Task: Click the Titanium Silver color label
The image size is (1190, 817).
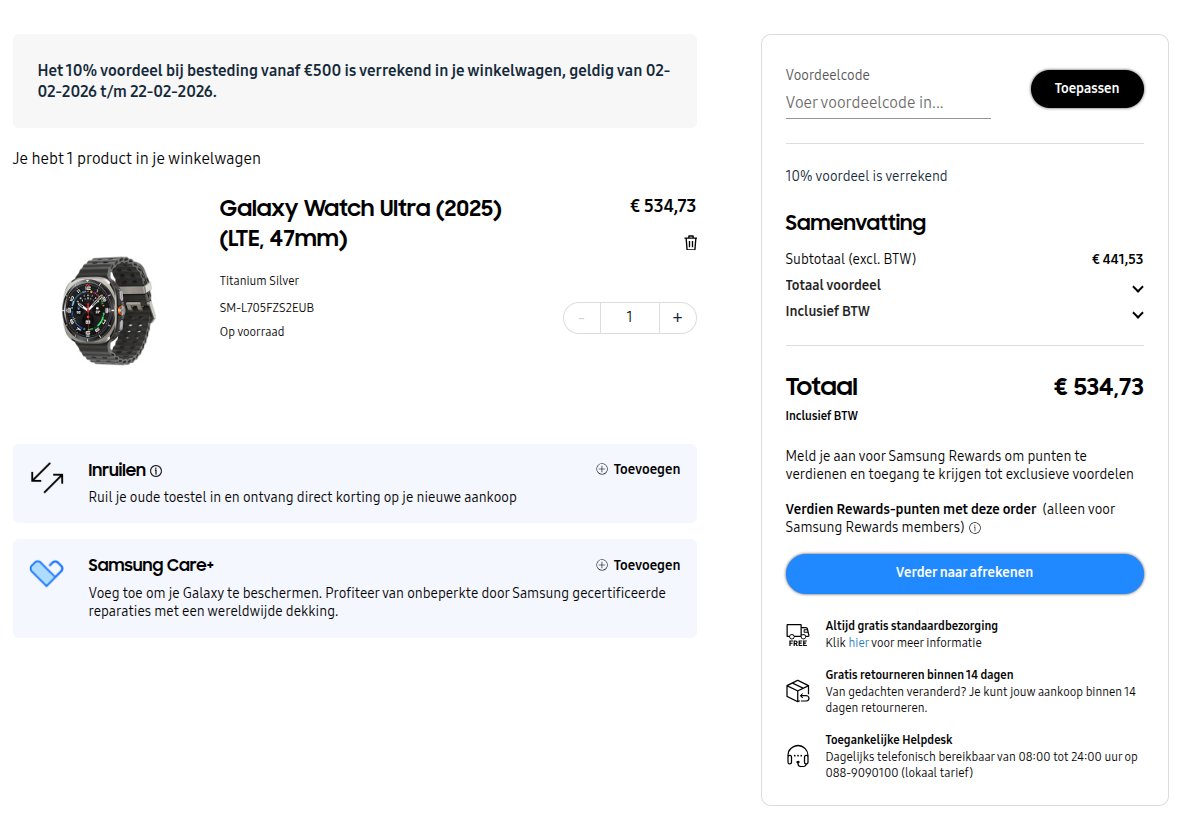Action: coord(259,281)
